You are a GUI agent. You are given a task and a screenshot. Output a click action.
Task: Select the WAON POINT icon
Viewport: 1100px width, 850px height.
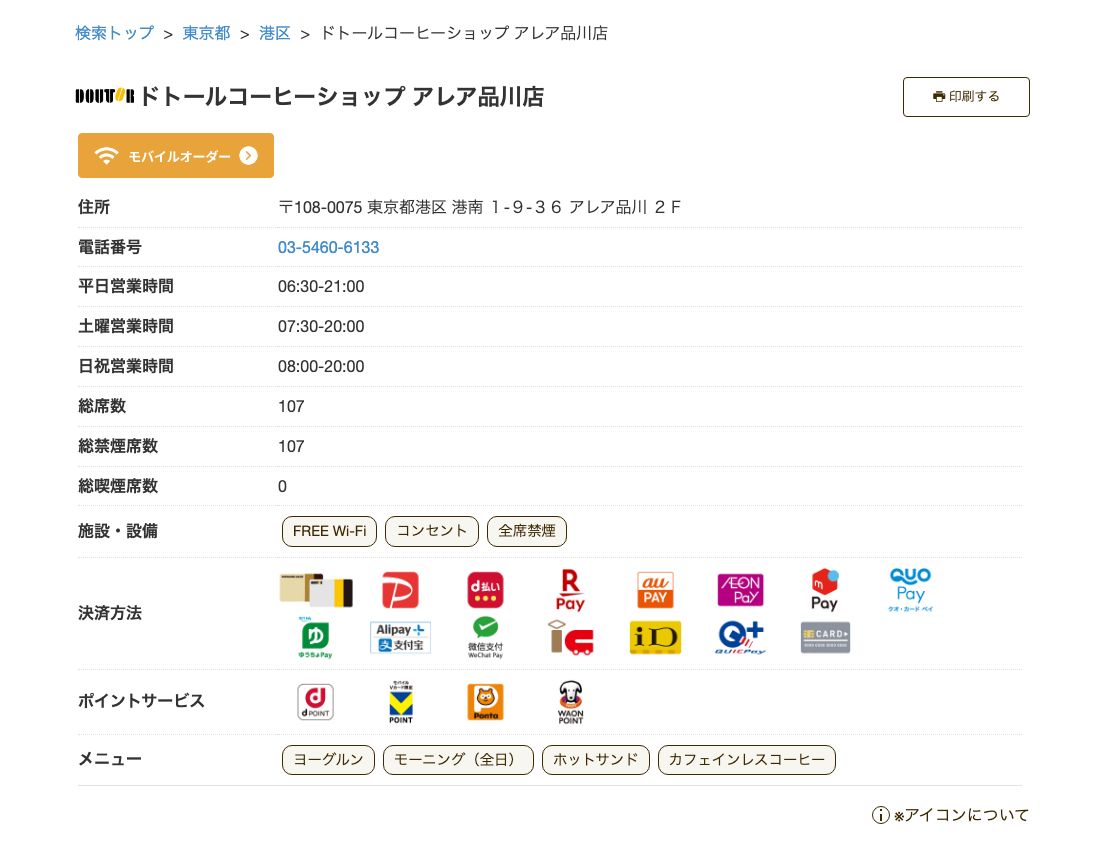[x=570, y=701]
